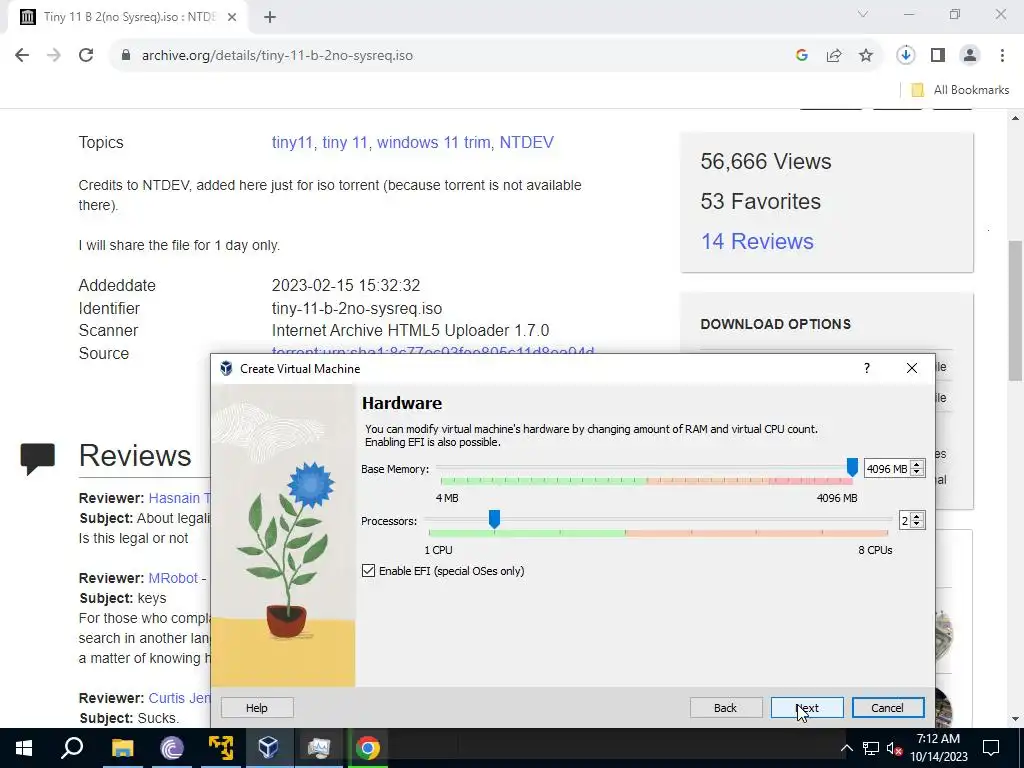1024x768 pixels.
Task: Open the windows 11 trim topic link
Action: tap(434, 142)
